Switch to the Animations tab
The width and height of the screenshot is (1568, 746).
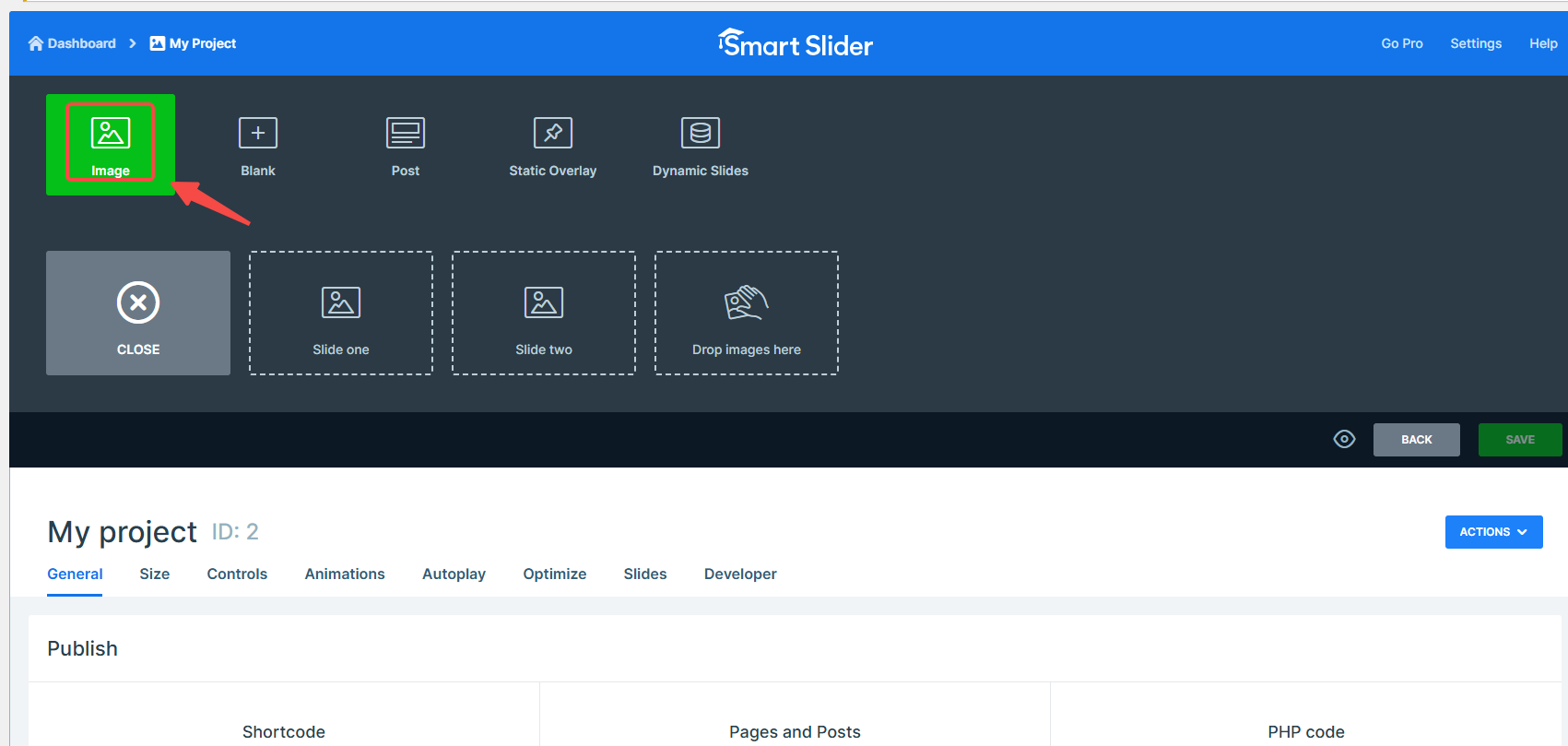click(345, 574)
